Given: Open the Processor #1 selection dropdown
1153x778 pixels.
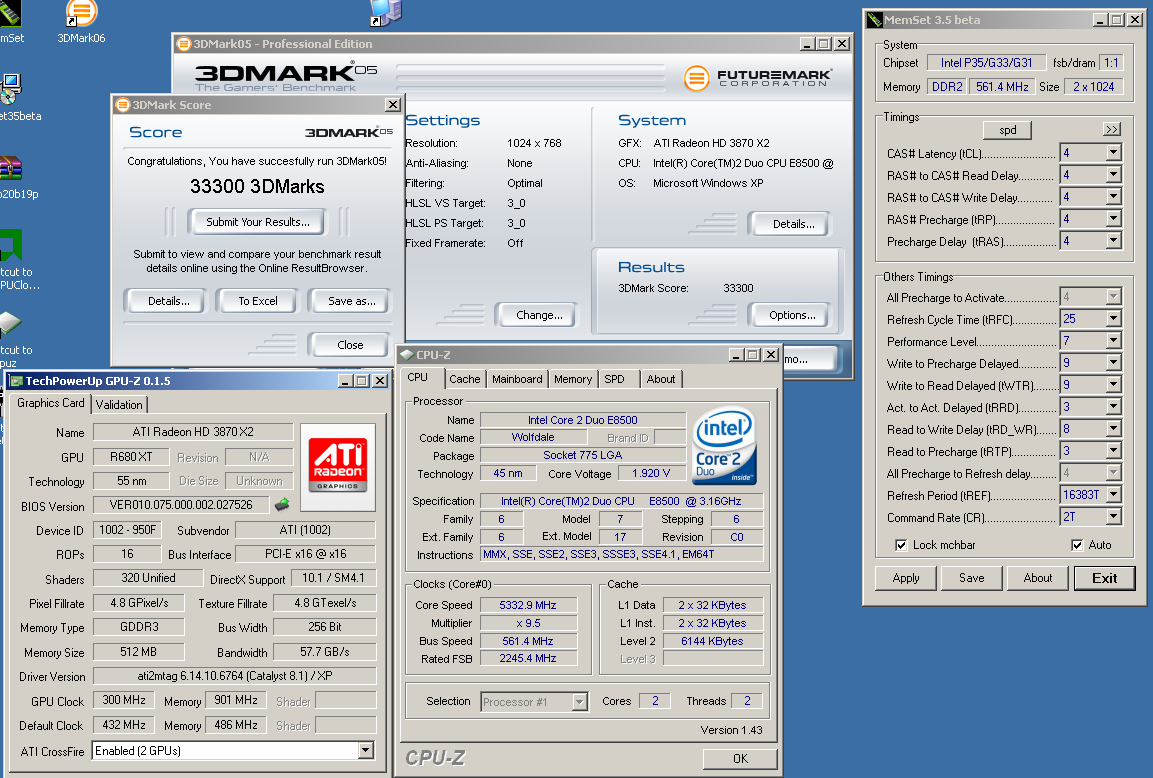Looking at the screenshot, I should point(579,702).
